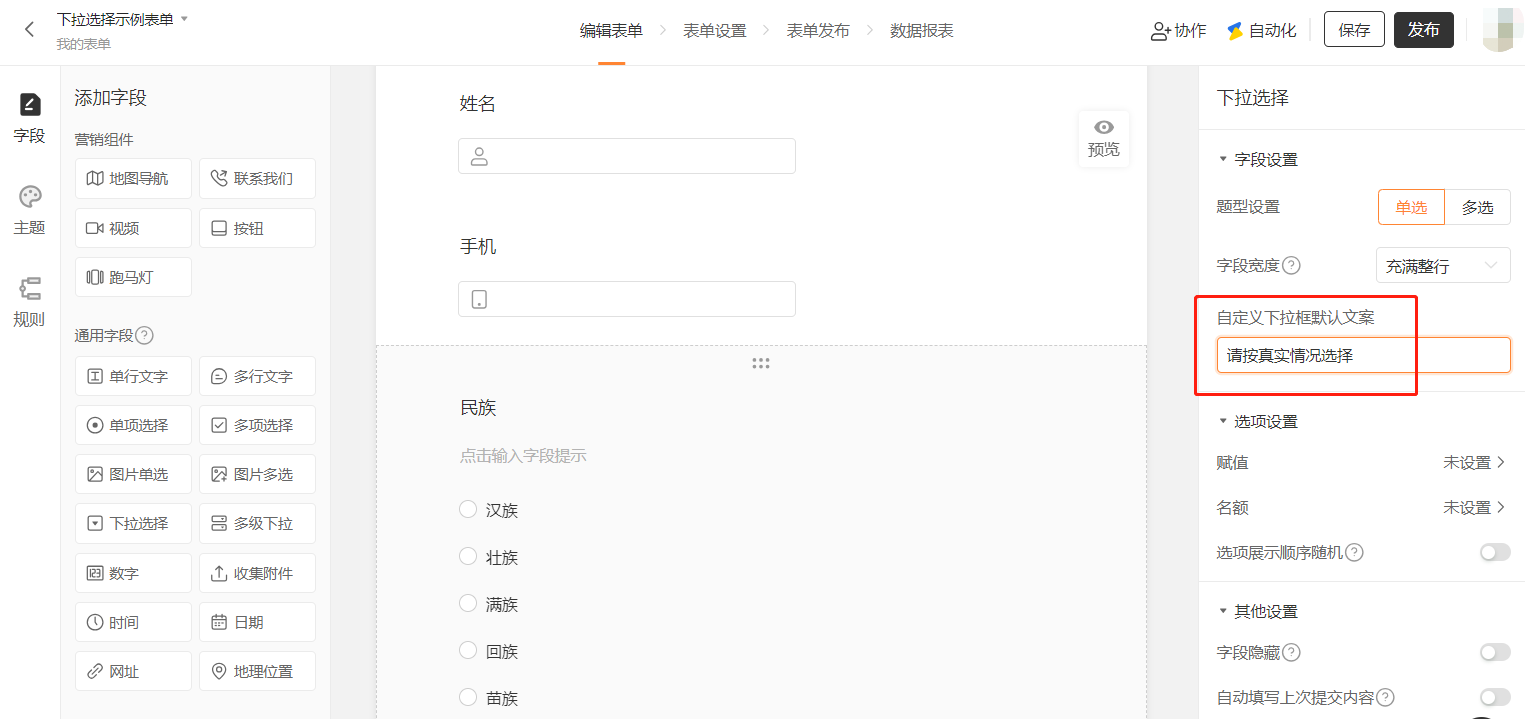Toggle 选项展示顺序随机 switch
Image resolution: width=1525 pixels, height=719 pixels.
(1495, 552)
